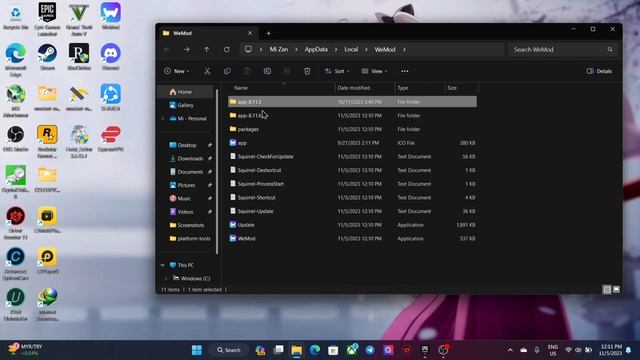Expand the chevron after AppData in address bar
The image size is (640, 360).
pos(336,49)
